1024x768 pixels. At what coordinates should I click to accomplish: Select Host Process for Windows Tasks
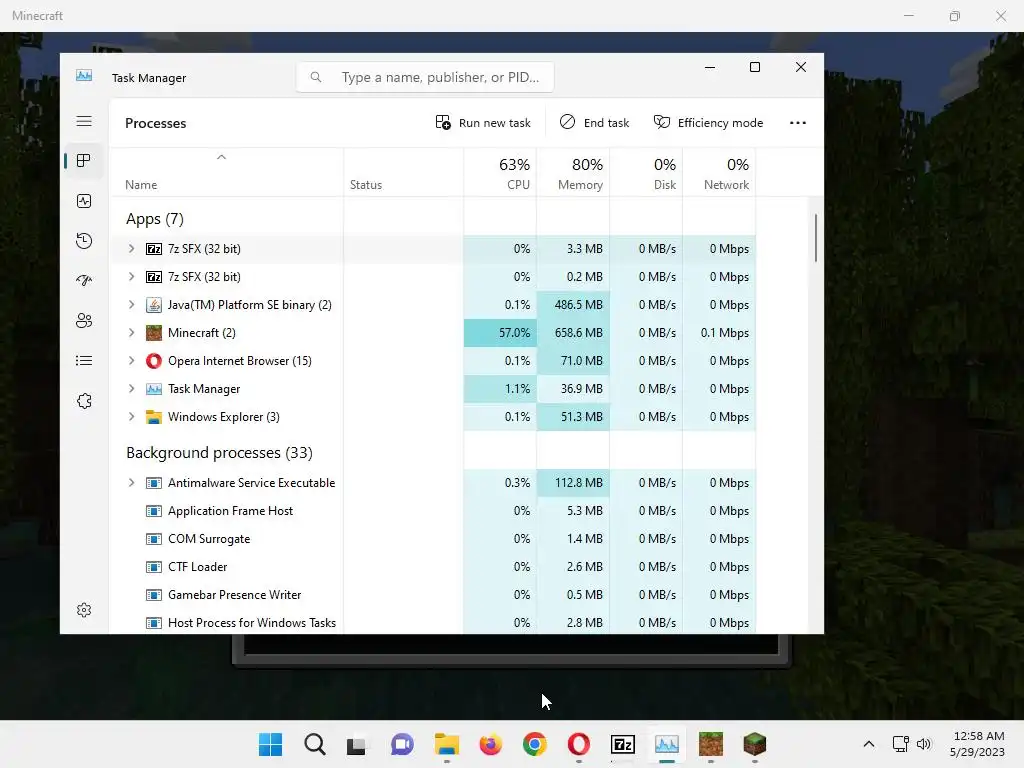point(433,623)
